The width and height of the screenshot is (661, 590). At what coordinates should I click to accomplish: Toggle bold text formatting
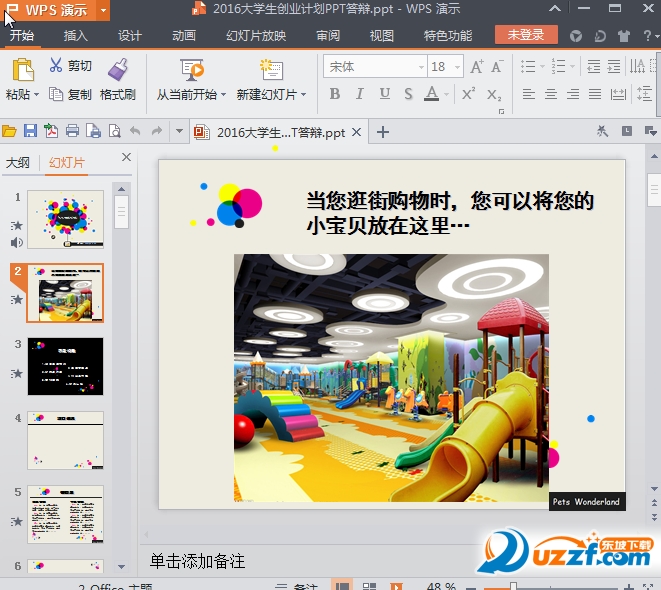coord(334,95)
